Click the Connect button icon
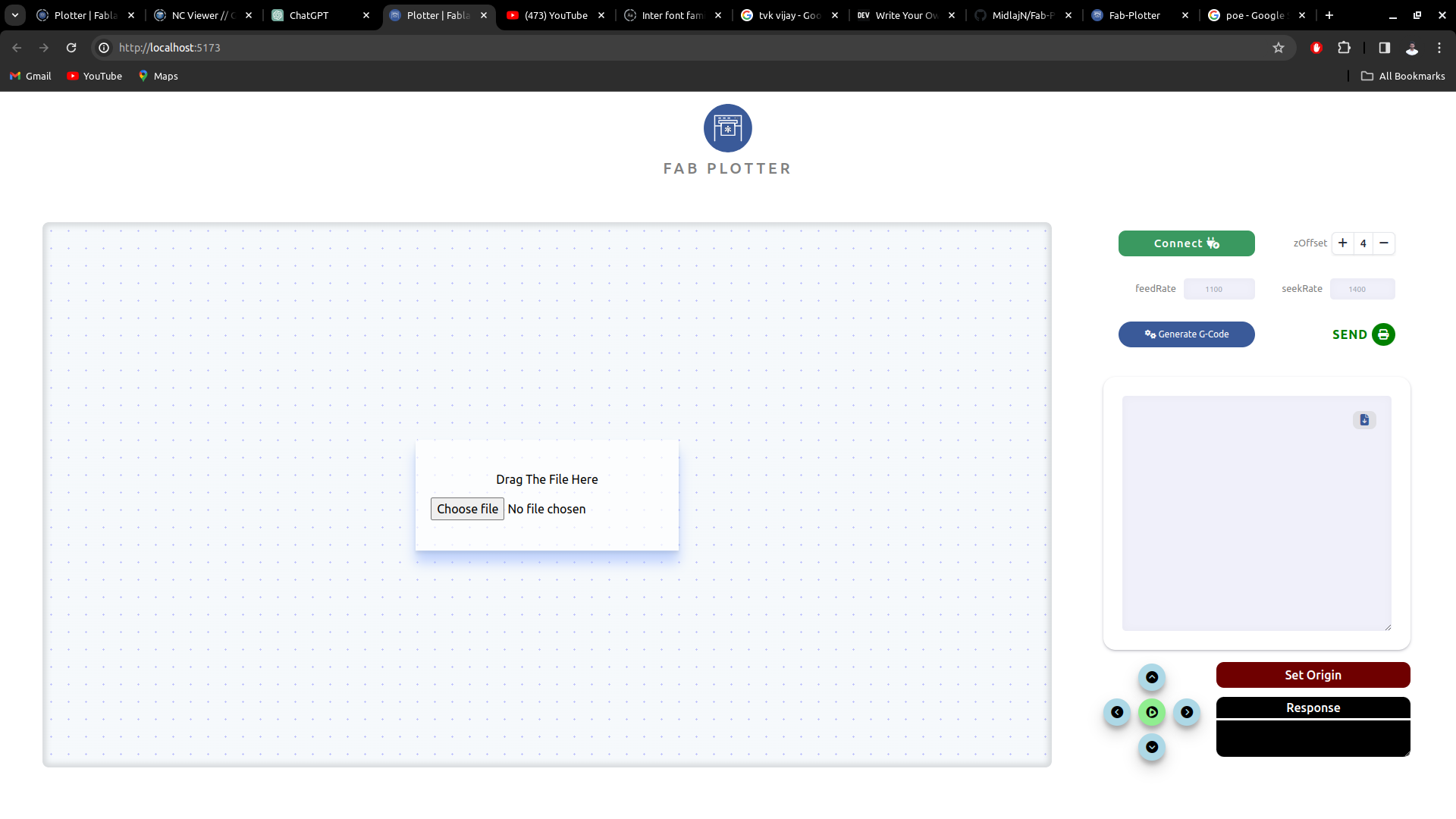Screen dimensions: 1456x819 point(1213,243)
